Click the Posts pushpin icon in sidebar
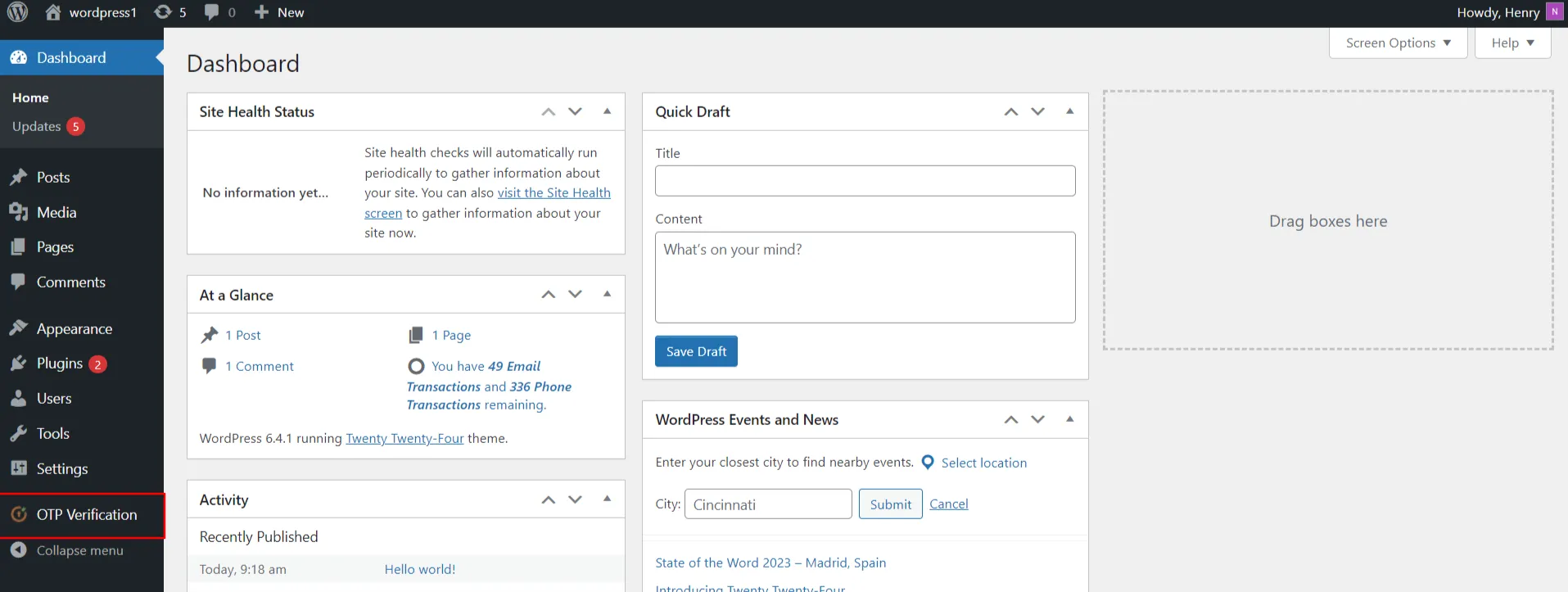The width and height of the screenshot is (1568, 592). click(18, 177)
